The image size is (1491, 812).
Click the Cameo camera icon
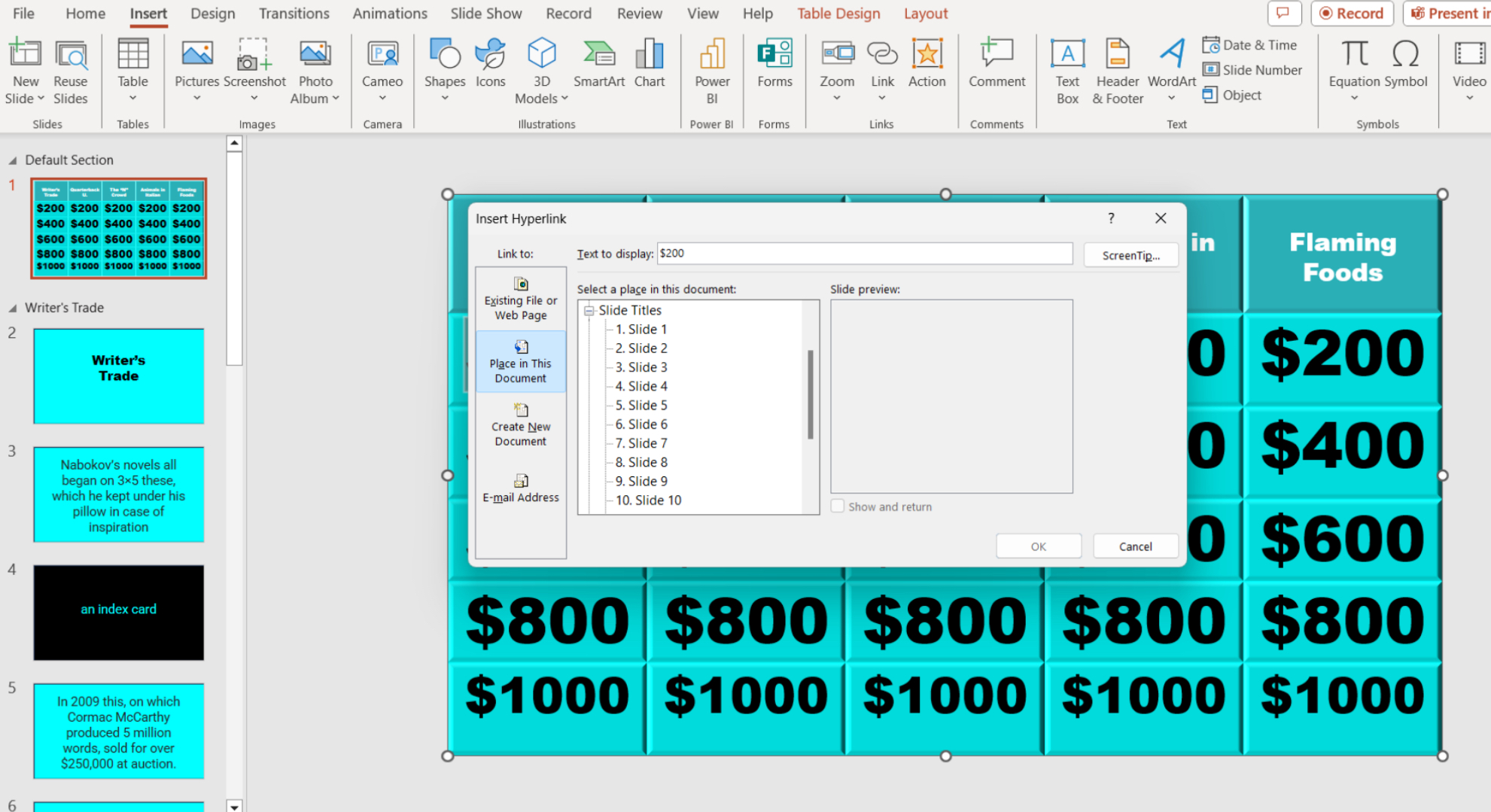click(x=382, y=55)
